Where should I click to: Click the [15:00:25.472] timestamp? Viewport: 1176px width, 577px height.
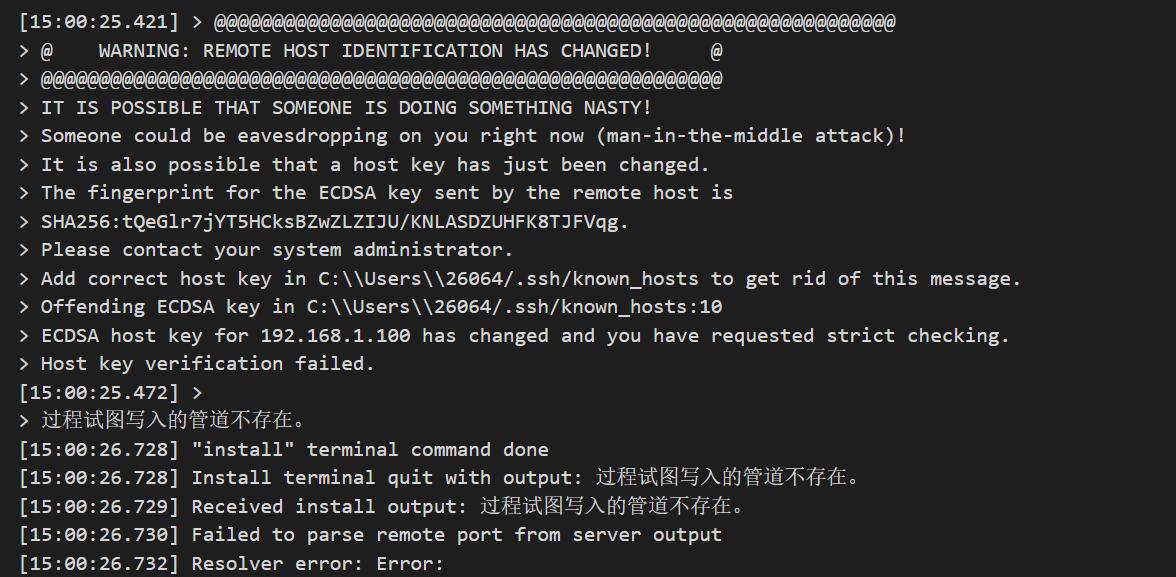(x=99, y=392)
